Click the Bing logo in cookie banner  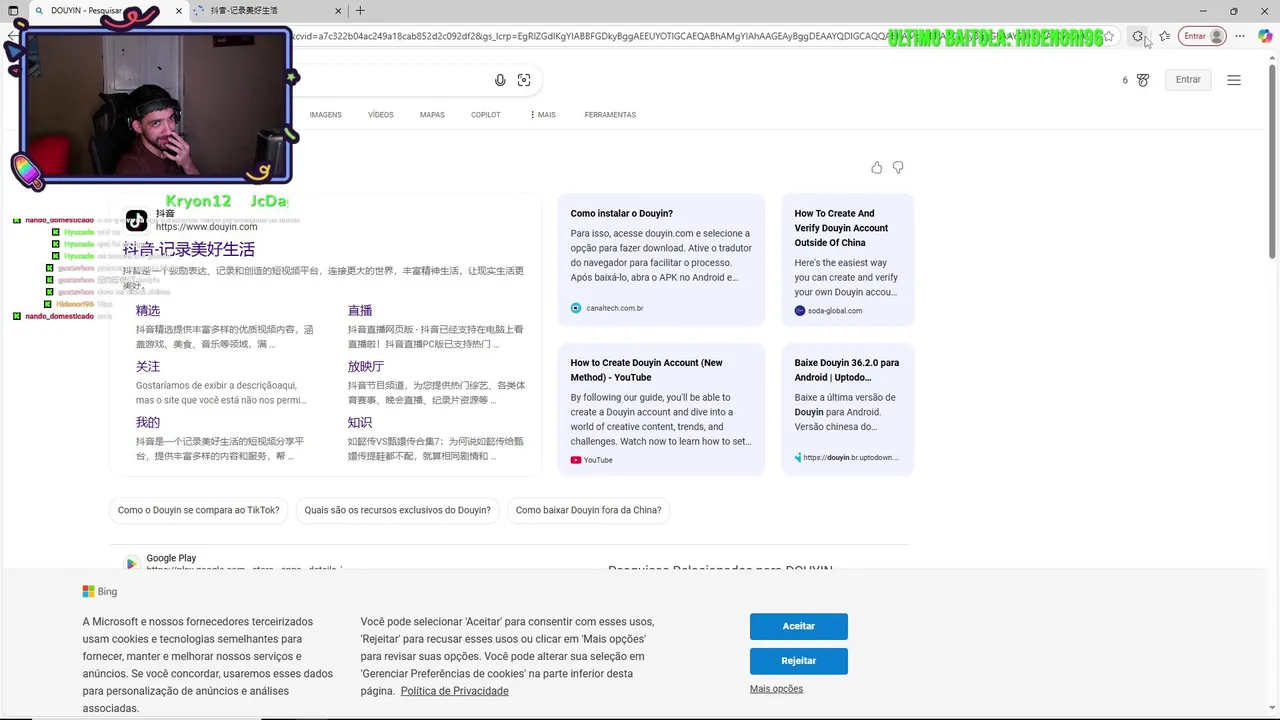click(x=100, y=592)
